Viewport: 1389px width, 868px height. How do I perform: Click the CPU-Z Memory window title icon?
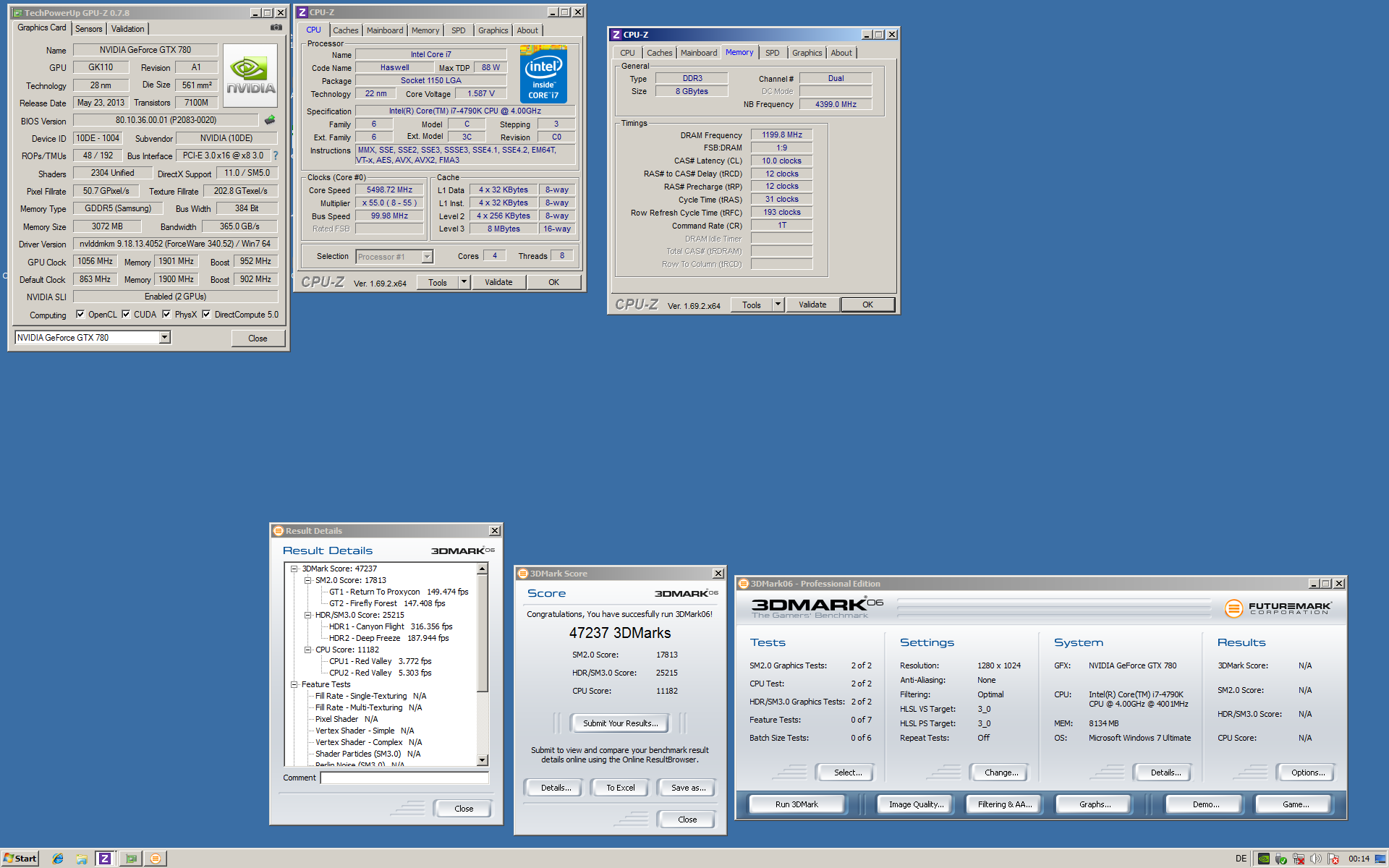click(616, 35)
